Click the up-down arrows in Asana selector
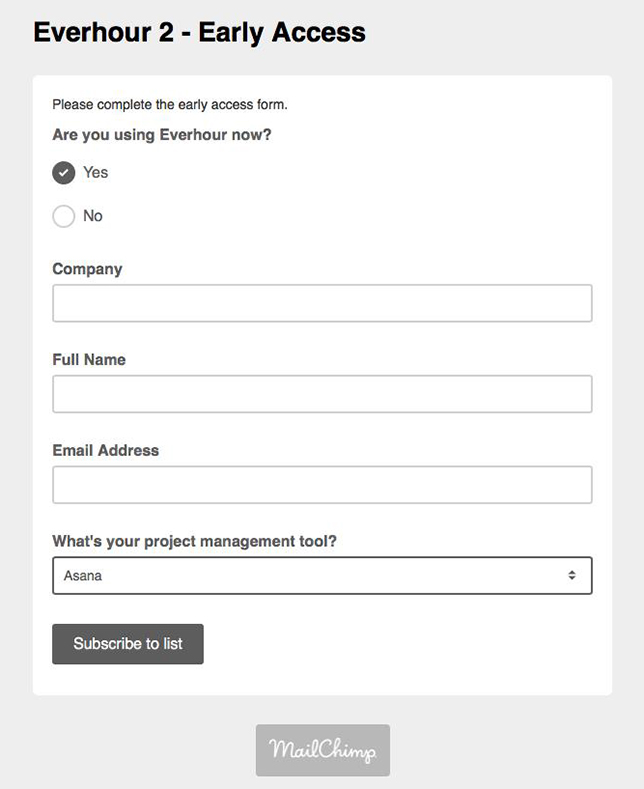Image resolution: width=644 pixels, height=789 pixels. coord(572,575)
